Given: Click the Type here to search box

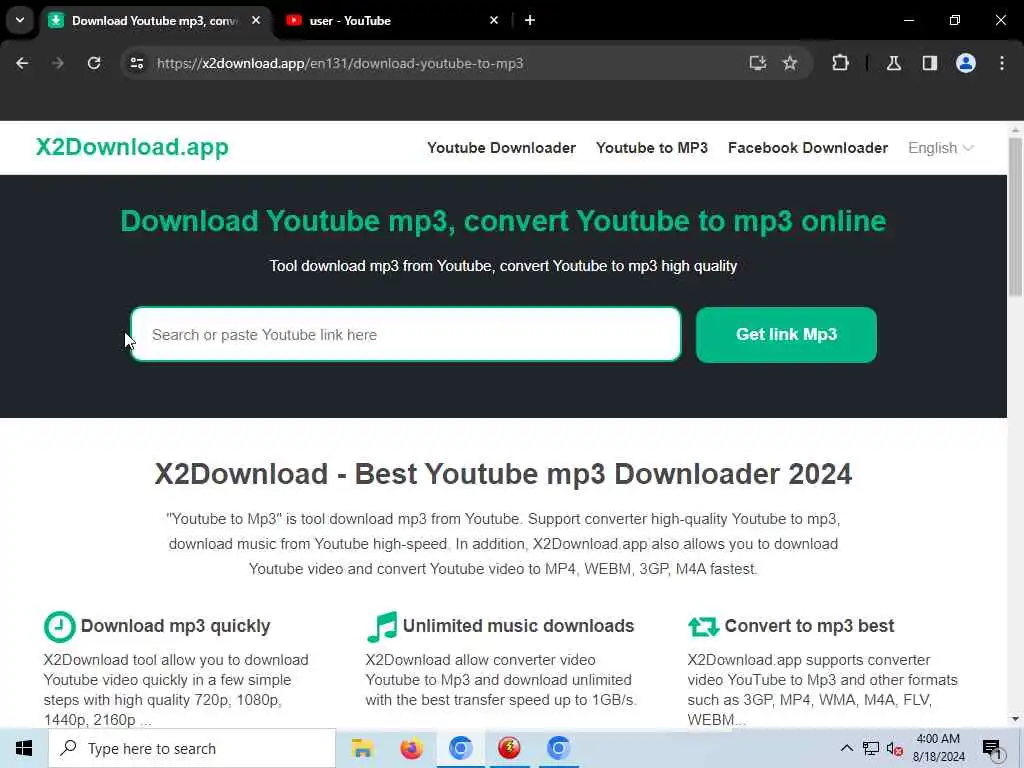Looking at the screenshot, I should pyautogui.click(x=192, y=748).
